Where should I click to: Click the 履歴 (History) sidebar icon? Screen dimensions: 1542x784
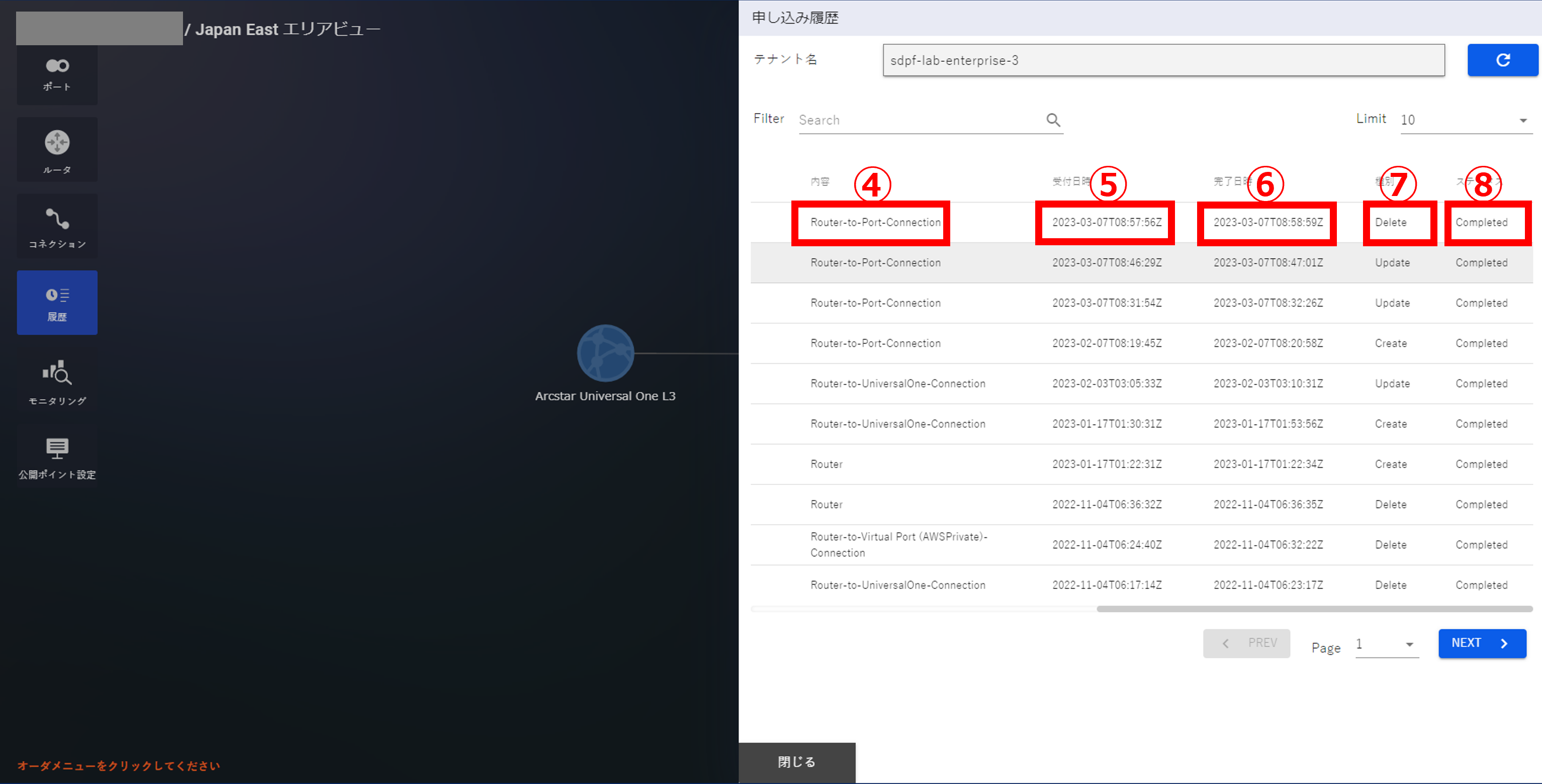(x=57, y=302)
